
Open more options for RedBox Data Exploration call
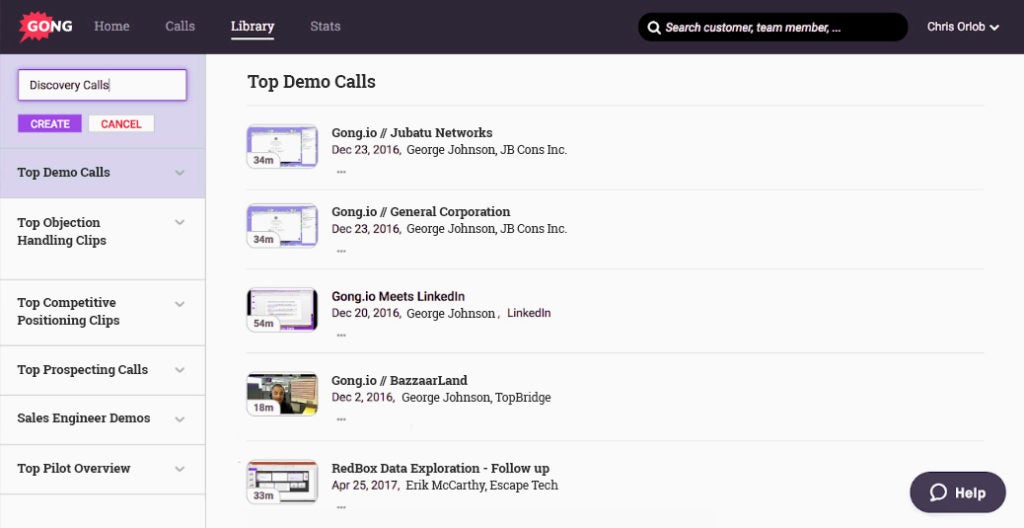[341, 507]
